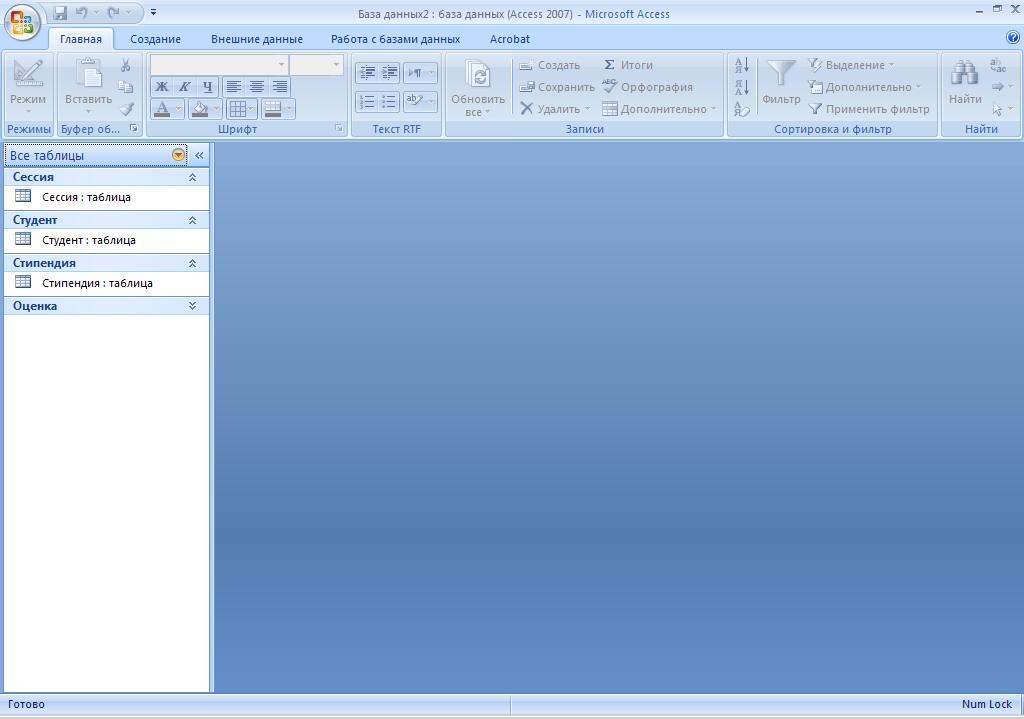Undo with the quick access arrow
The height and width of the screenshot is (719, 1024).
(x=82, y=12)
